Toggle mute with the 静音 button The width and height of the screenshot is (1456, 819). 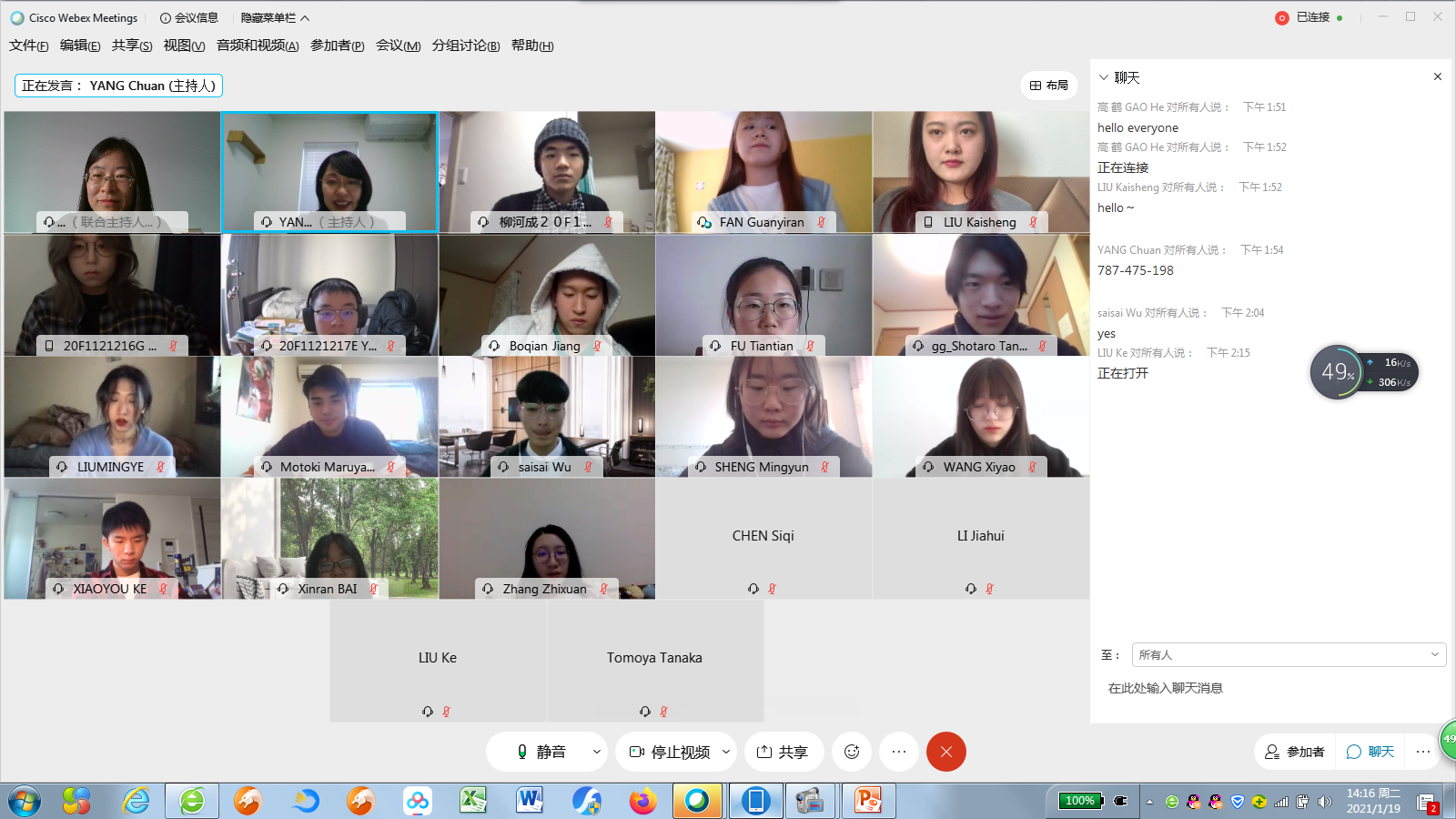541,752
